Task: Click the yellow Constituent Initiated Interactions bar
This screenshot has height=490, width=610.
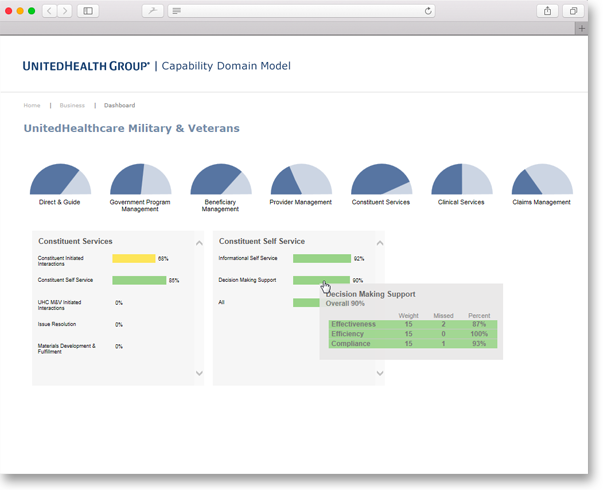Action: [x=134, y=259]
